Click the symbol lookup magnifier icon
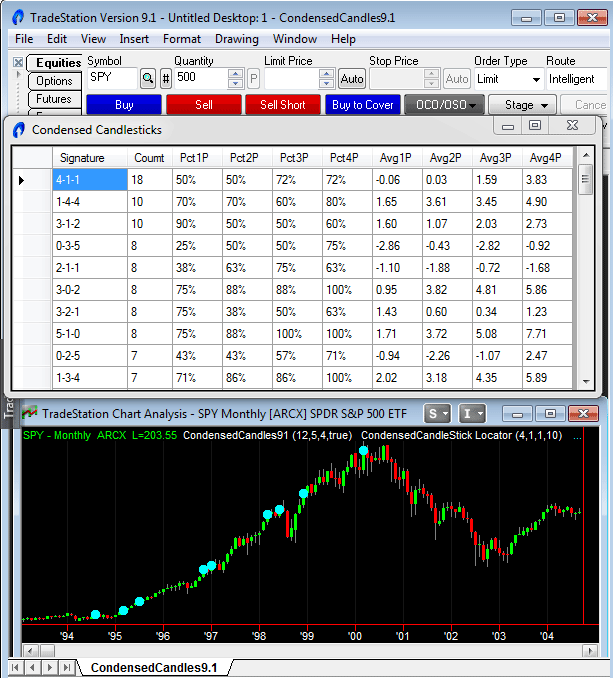613x678 pixels. (x=148, y=79)
